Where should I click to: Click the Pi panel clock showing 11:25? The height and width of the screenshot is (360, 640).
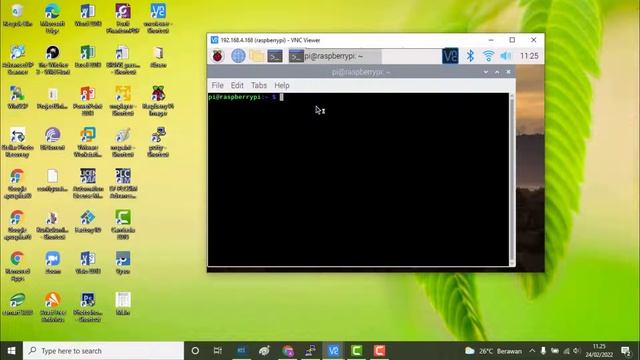coord(529,56)
